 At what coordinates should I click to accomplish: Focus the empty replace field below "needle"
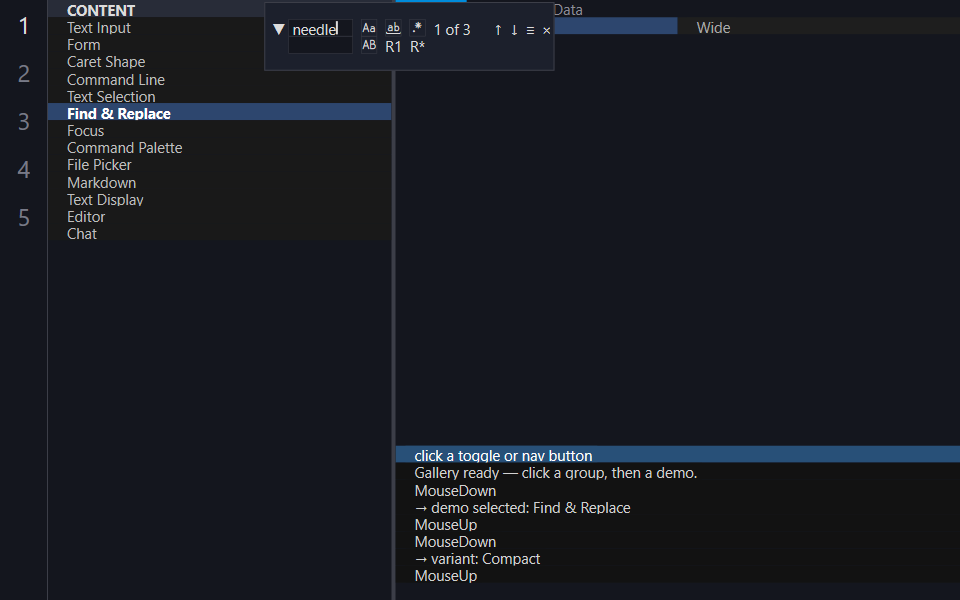click(320, 46)
